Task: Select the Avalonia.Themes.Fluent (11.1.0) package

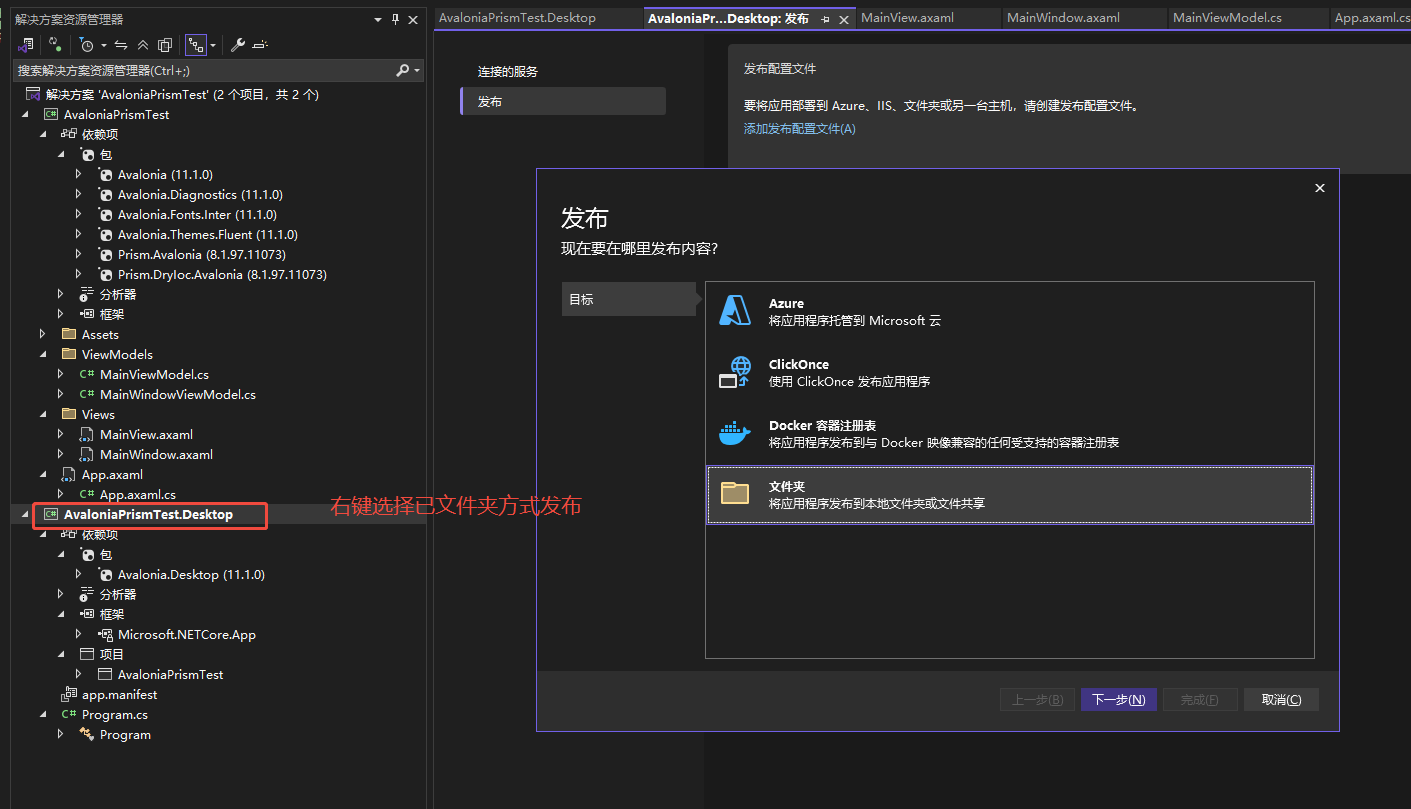Action: pyautogui.click(x=208, y=234)
